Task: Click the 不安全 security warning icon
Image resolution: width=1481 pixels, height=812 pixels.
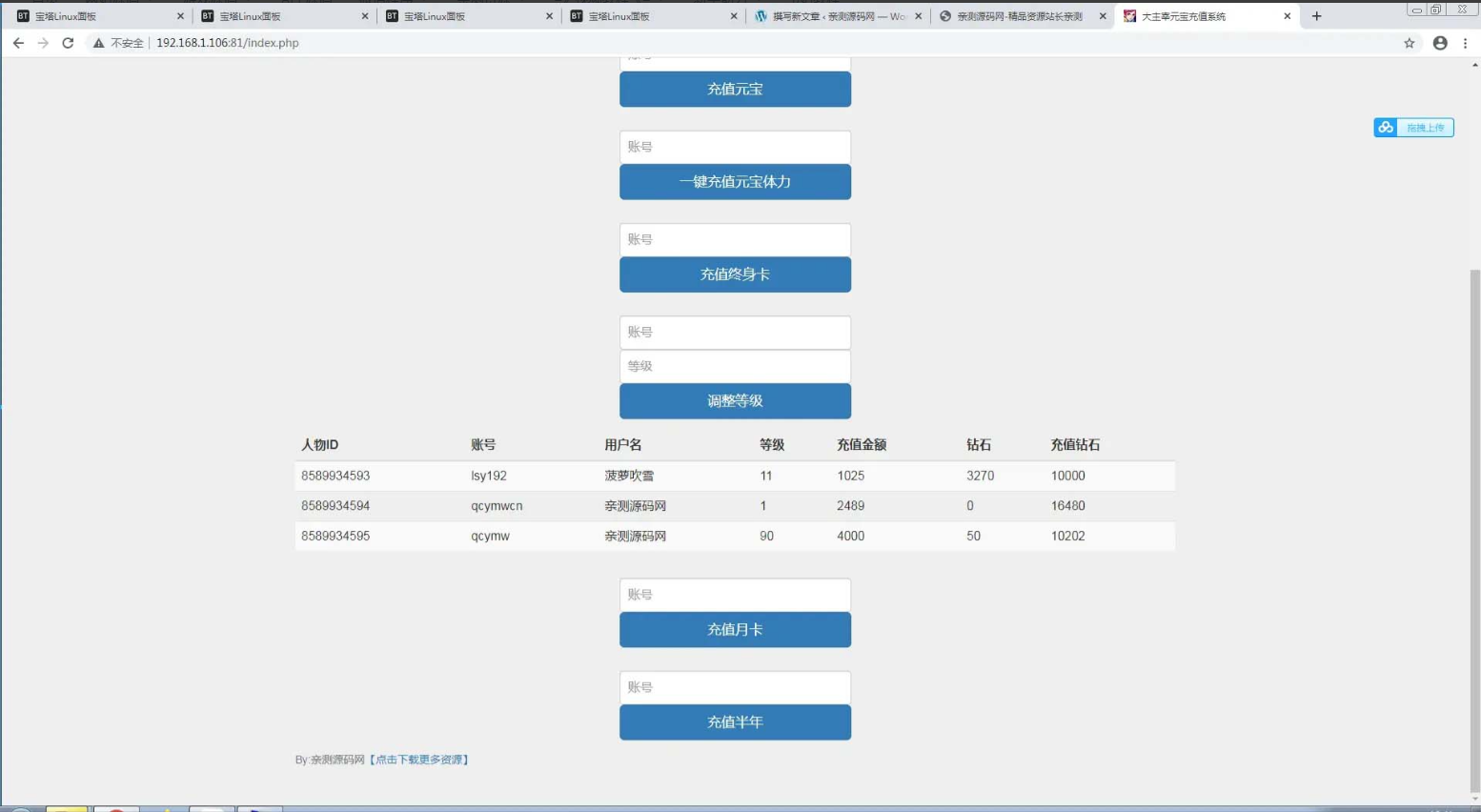Action: click(98, 43)
